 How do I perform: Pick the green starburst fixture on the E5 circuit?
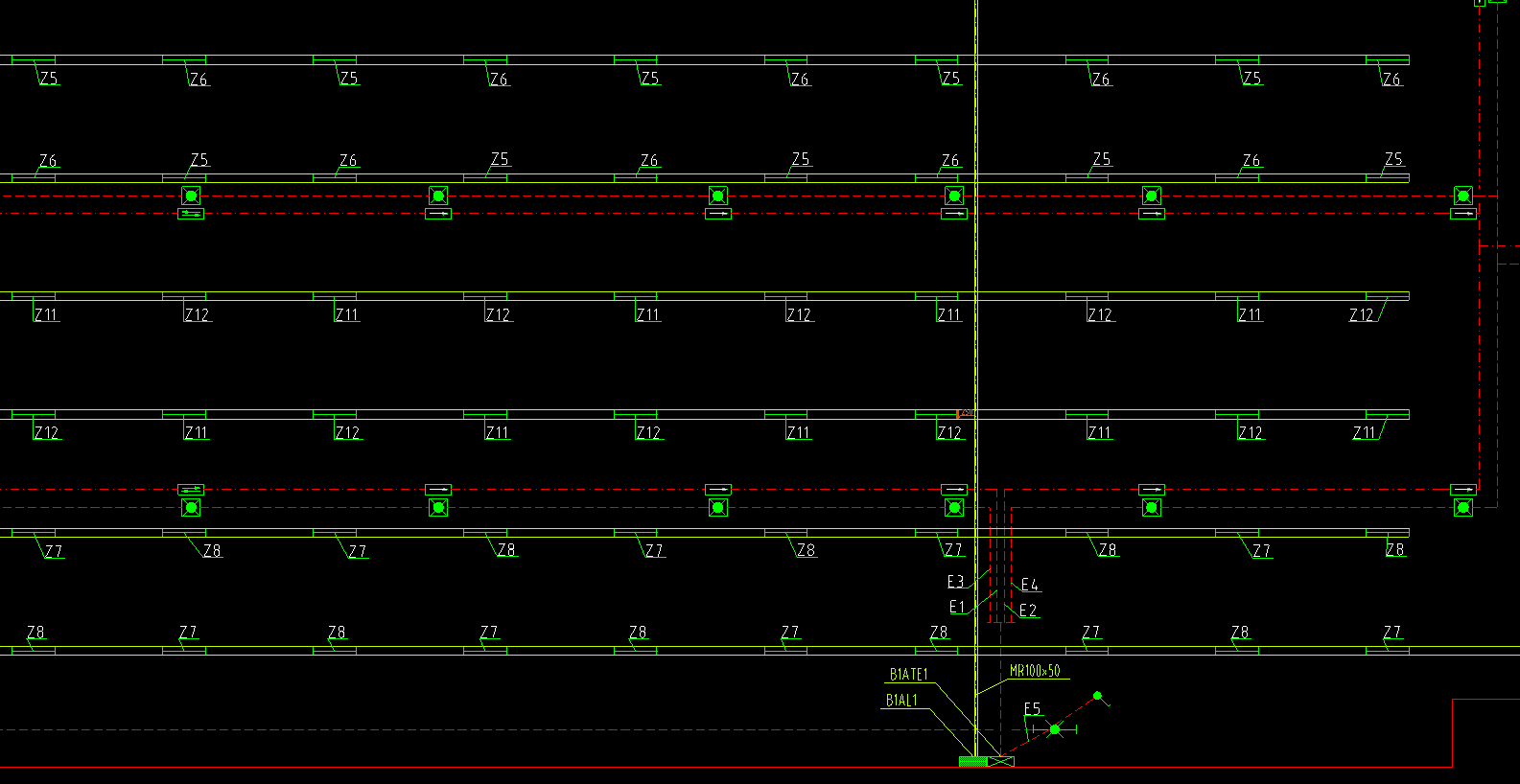coord(1055,729)
